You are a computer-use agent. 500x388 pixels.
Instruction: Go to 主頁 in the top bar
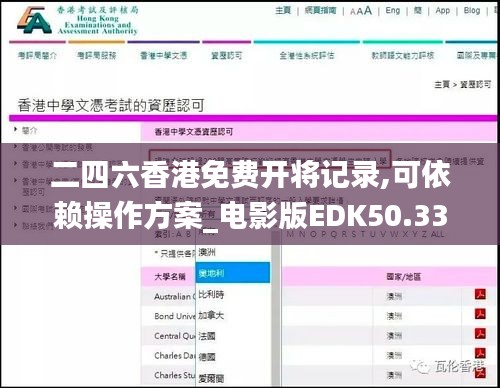click(x=283, y=11)
